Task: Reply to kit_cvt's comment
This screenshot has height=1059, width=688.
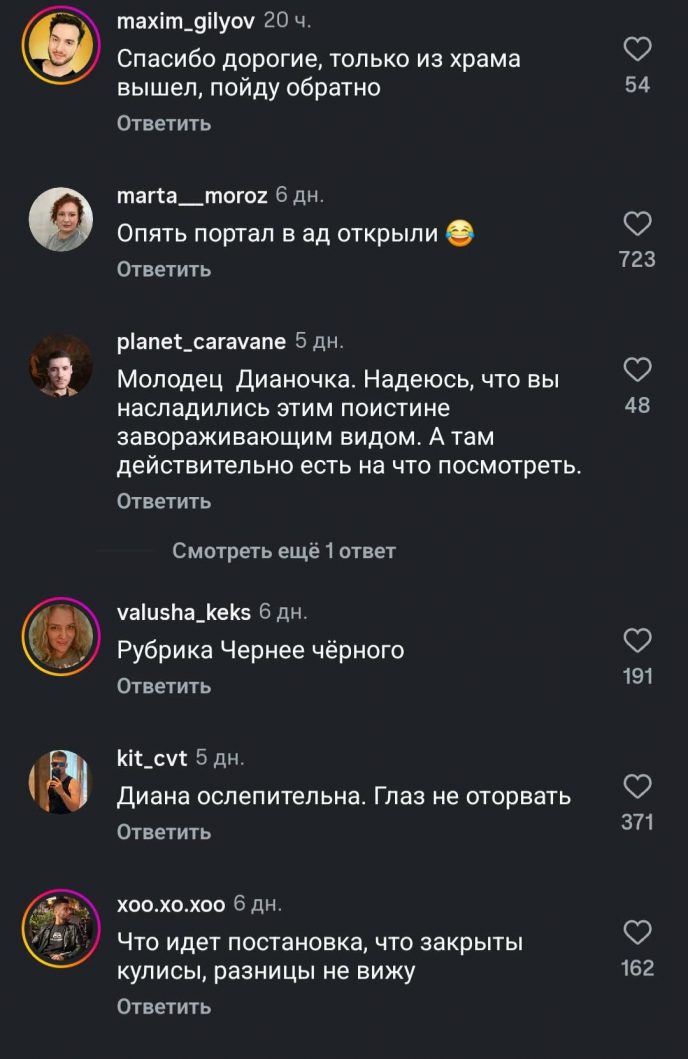Action: point(164,832)
